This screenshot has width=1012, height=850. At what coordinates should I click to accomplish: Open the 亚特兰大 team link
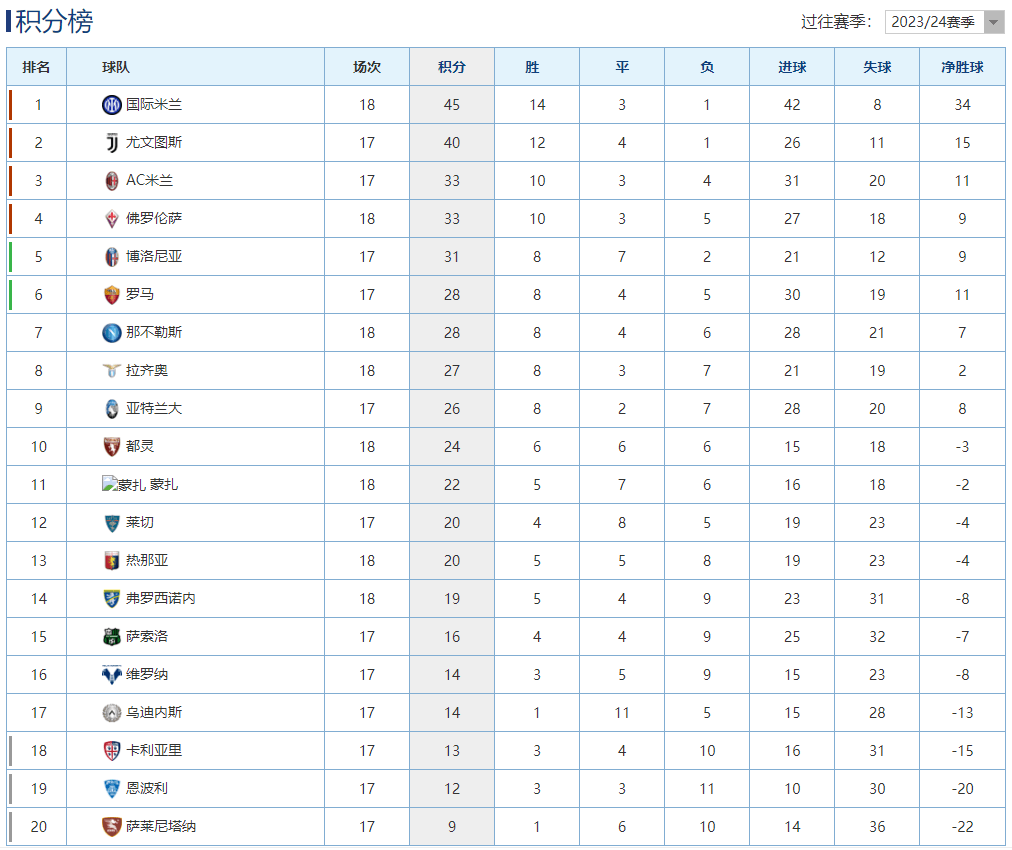154,409
